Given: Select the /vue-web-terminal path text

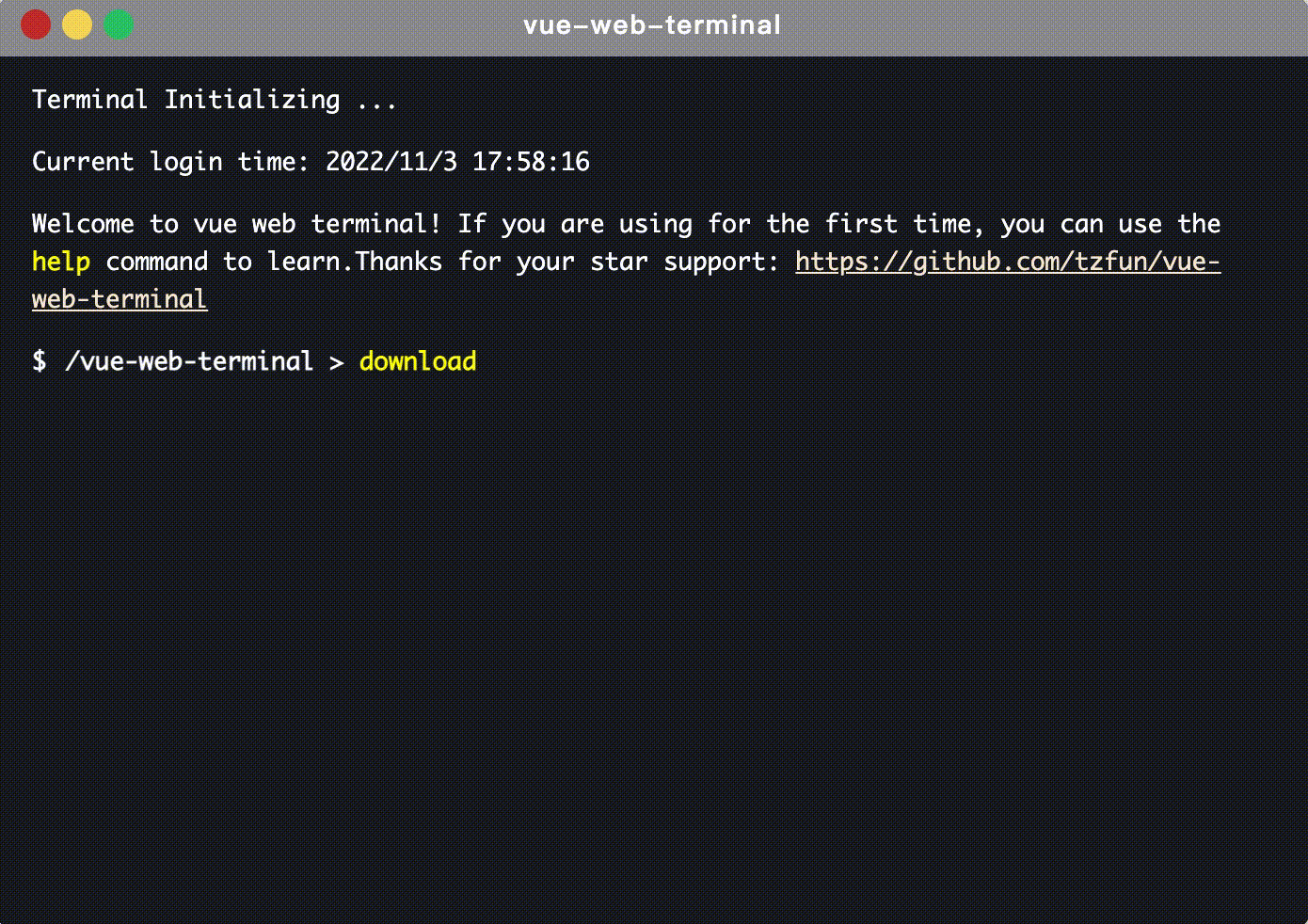Looking at the screenshot, I should point(189,361).
